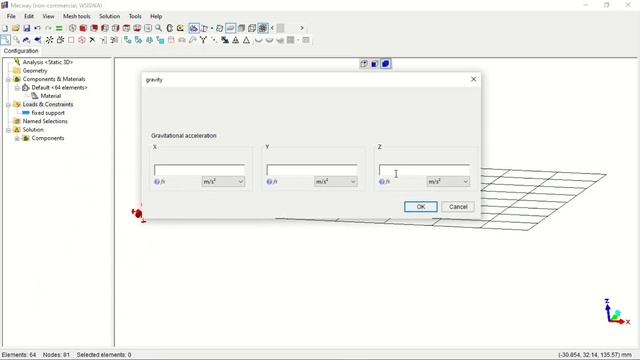
Task: Click the first teal mesh tool icon
Action: click(x=128, y=40)
